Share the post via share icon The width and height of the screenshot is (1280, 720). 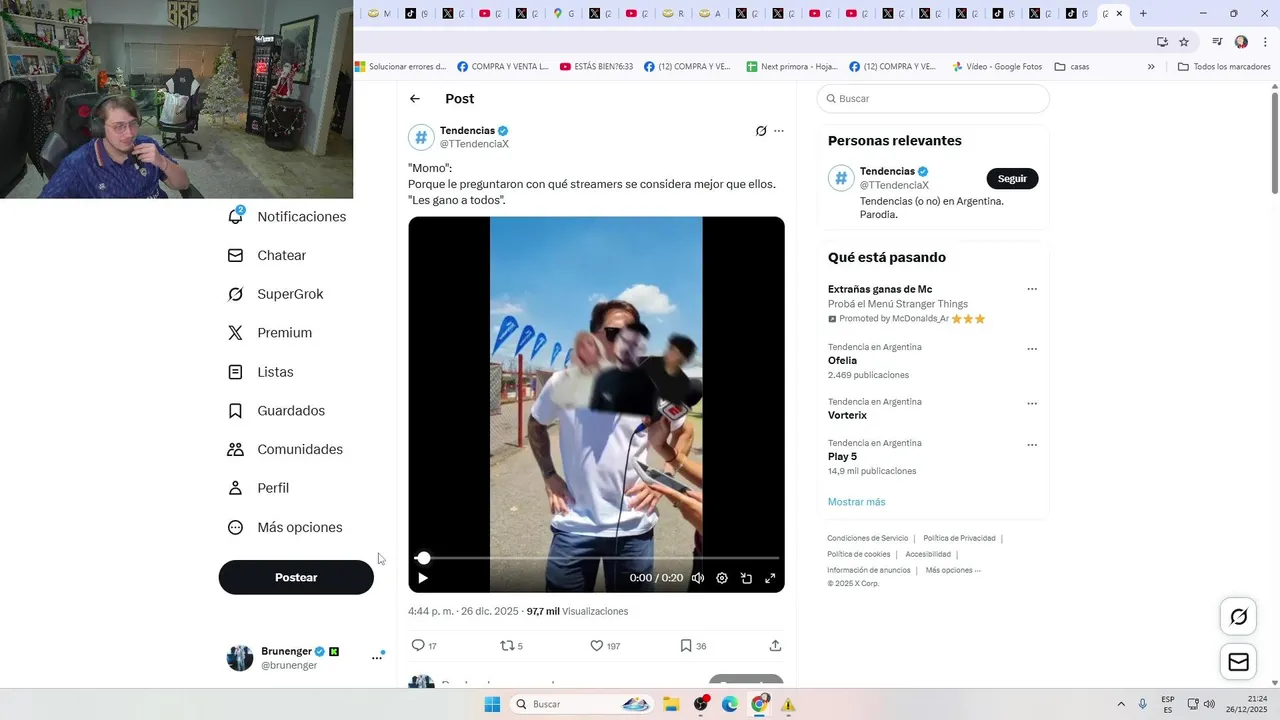775,646
